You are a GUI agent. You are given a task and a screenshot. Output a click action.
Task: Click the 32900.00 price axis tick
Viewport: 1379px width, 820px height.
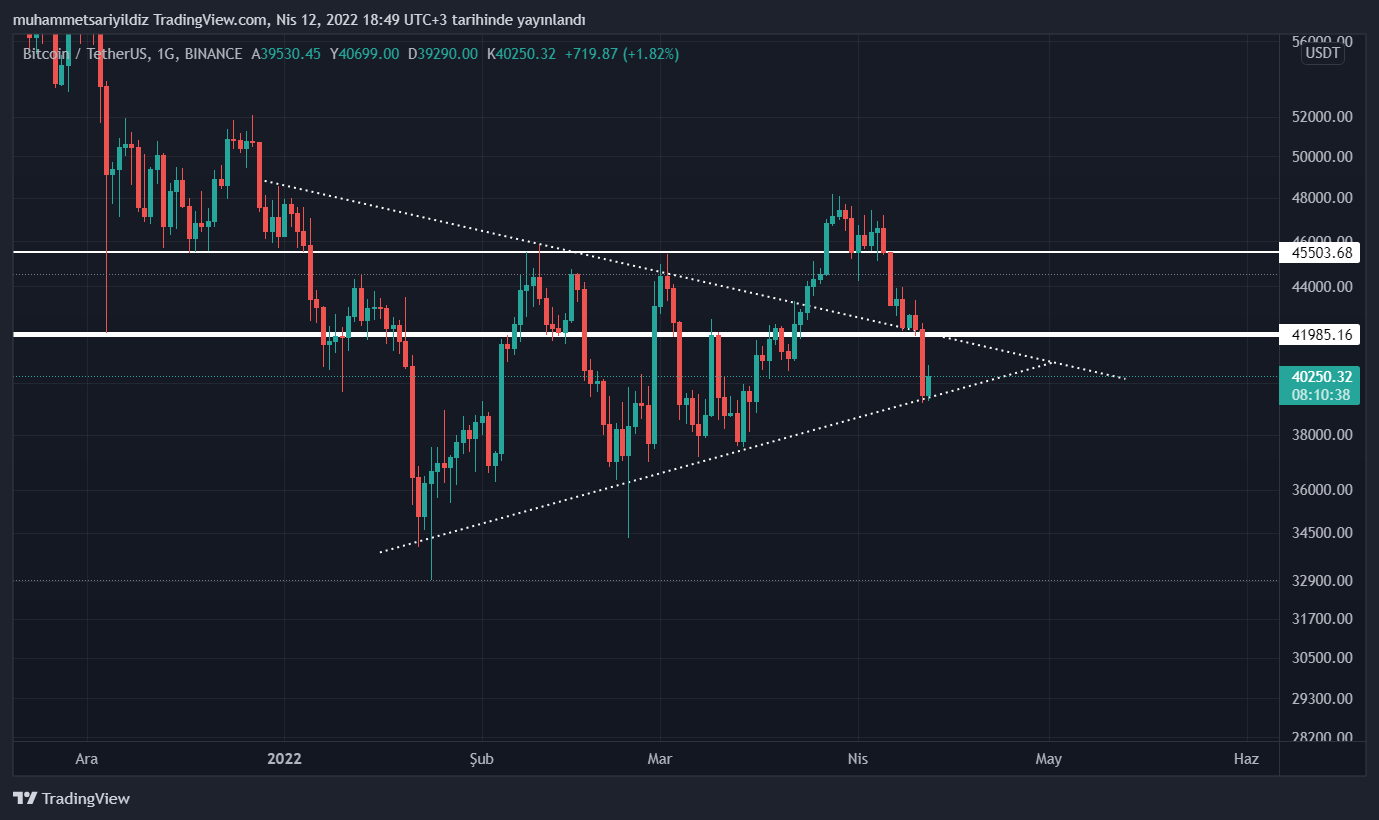(x=1322, y=581)
